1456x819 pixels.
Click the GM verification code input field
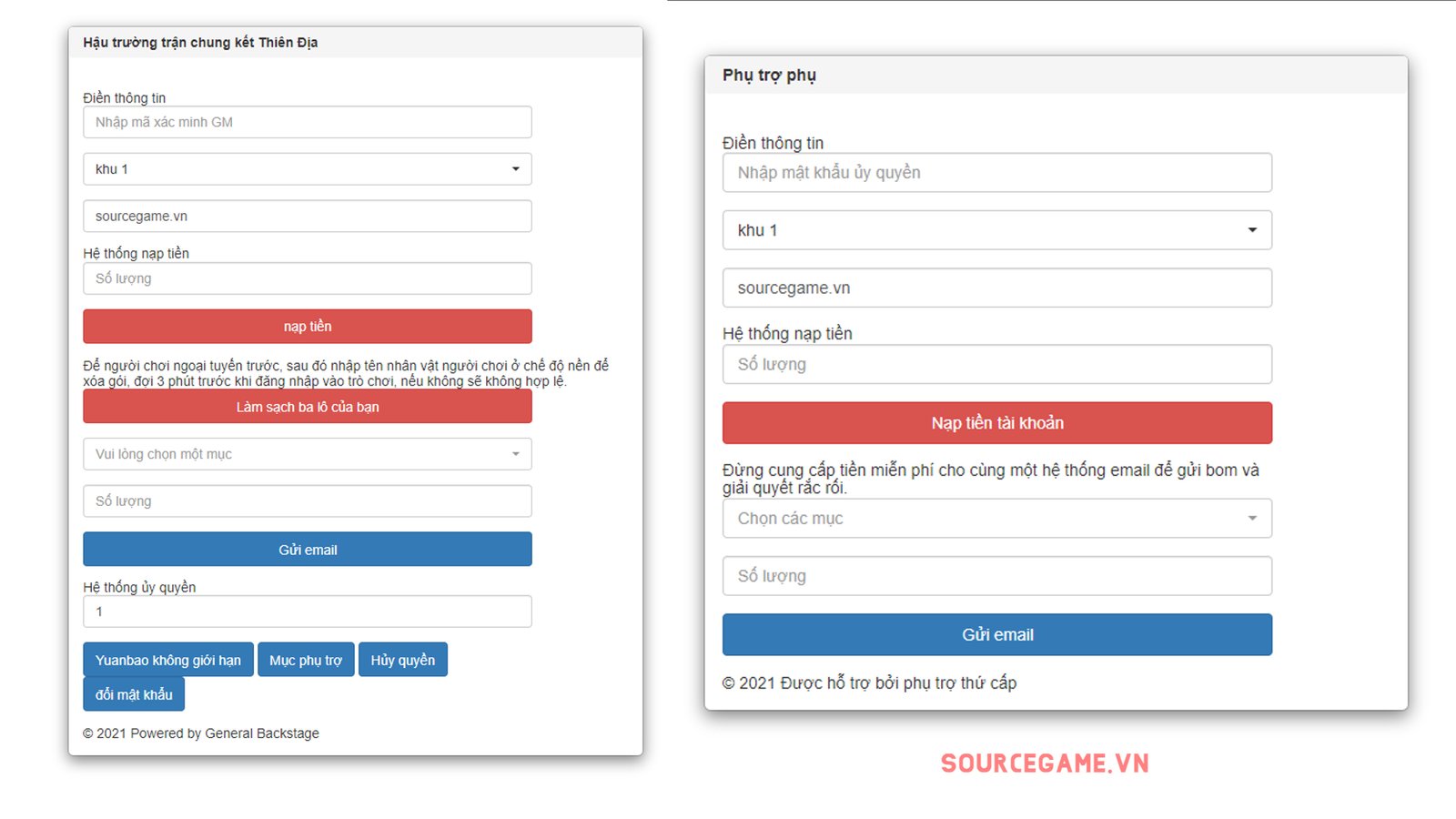point(307,122)
